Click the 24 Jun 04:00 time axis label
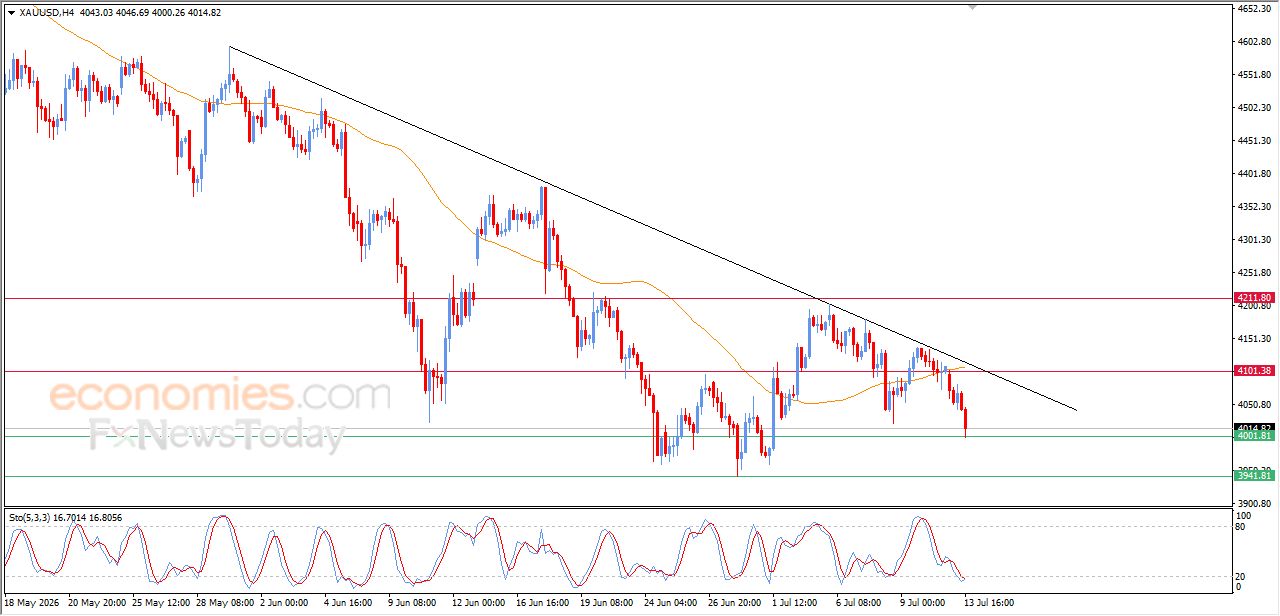 pyautogui.click(x=671, y=603)
